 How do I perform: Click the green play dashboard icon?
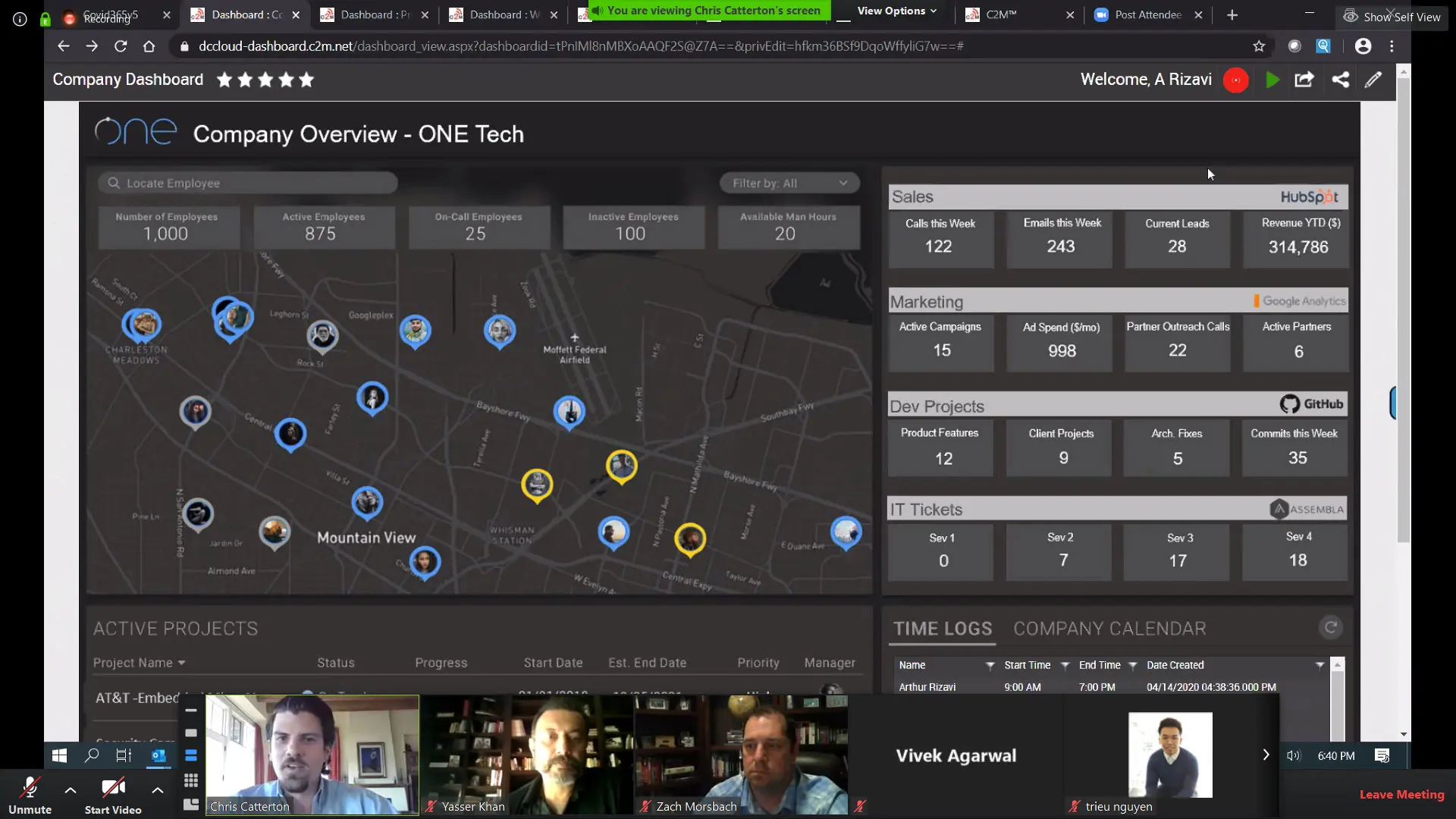coord(1272,80)
